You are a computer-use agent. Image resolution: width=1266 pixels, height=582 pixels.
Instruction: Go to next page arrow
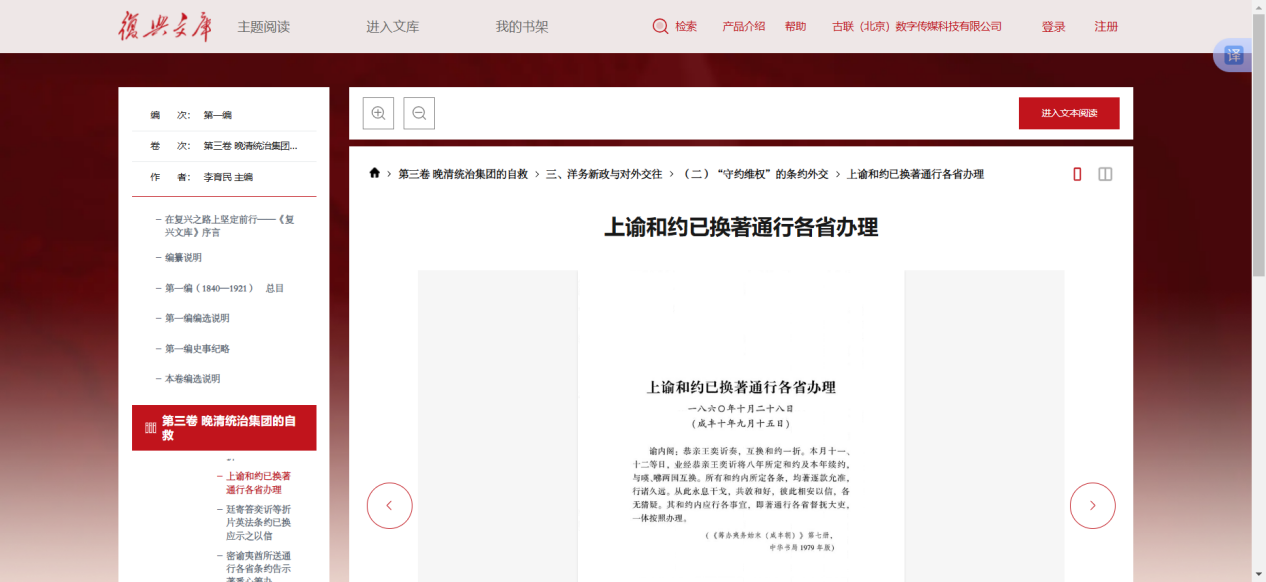pyautogui.click(x=1092, y=506)
